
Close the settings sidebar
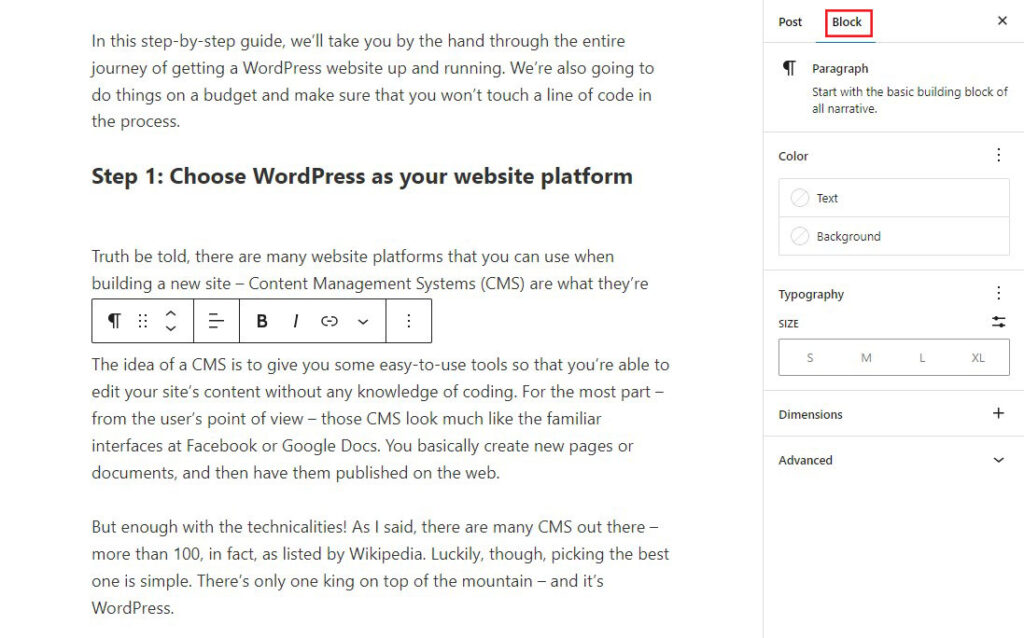1002,20
